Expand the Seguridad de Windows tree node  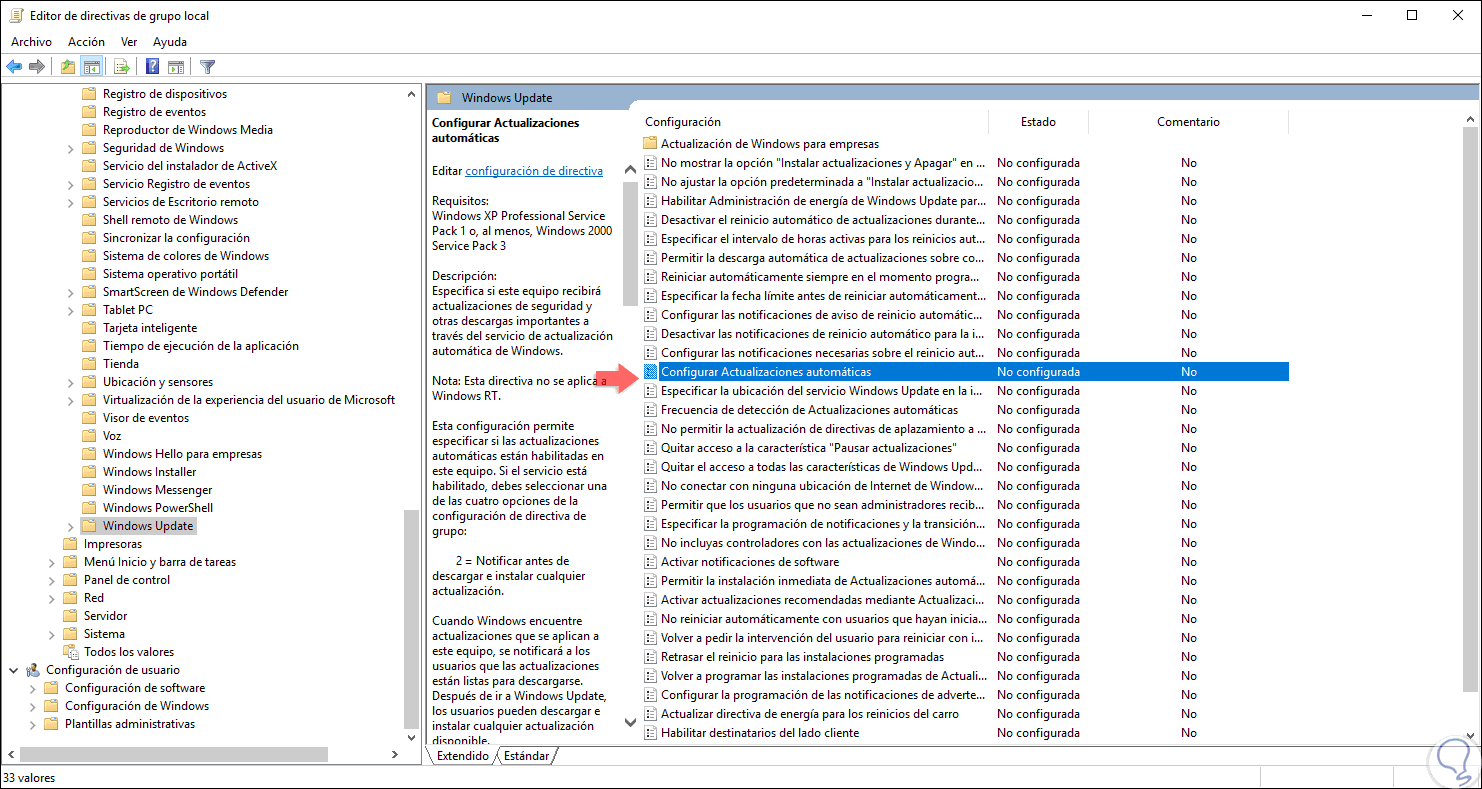pos(70,148)
